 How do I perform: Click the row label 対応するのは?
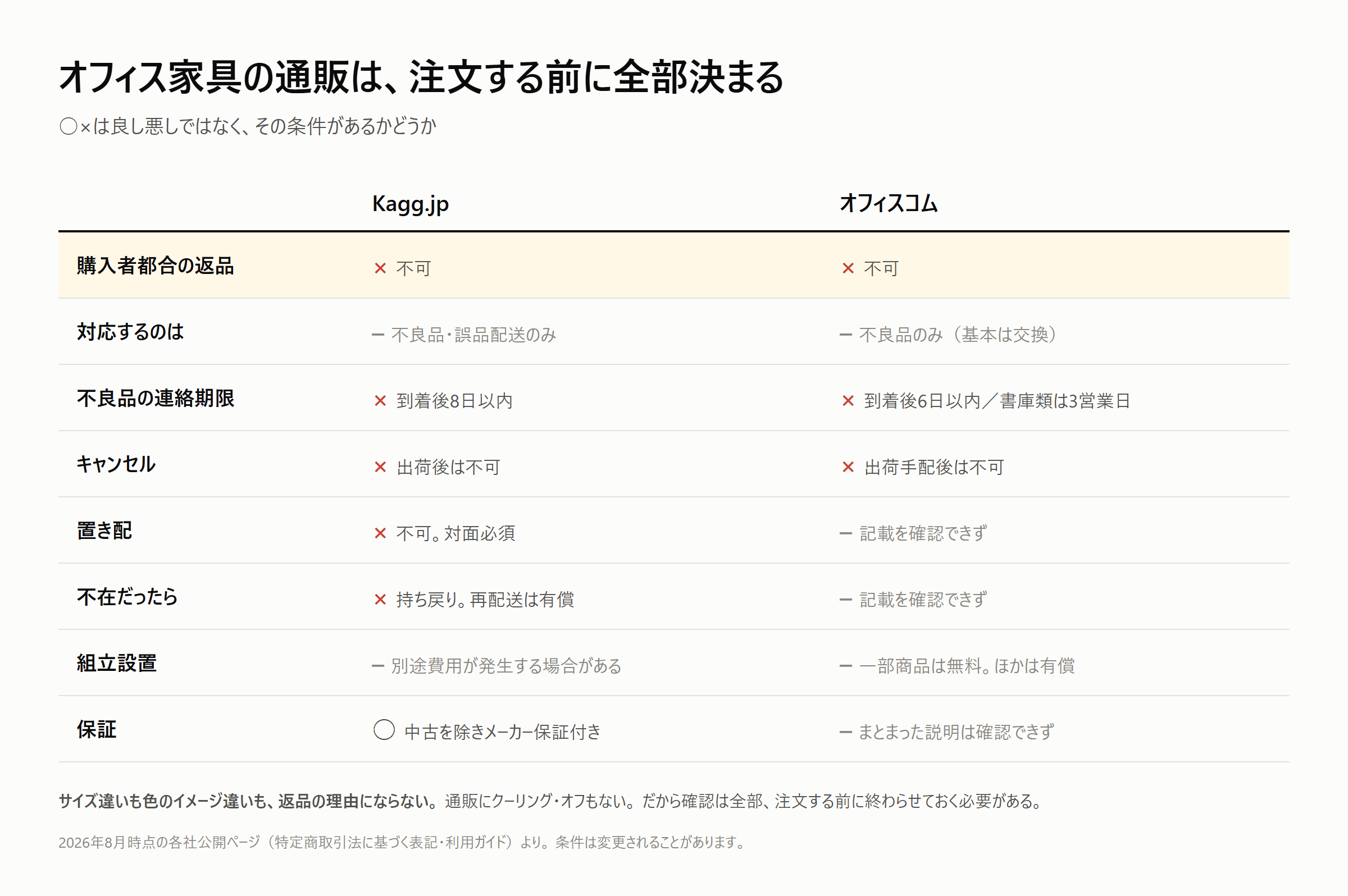click(130, 332)
